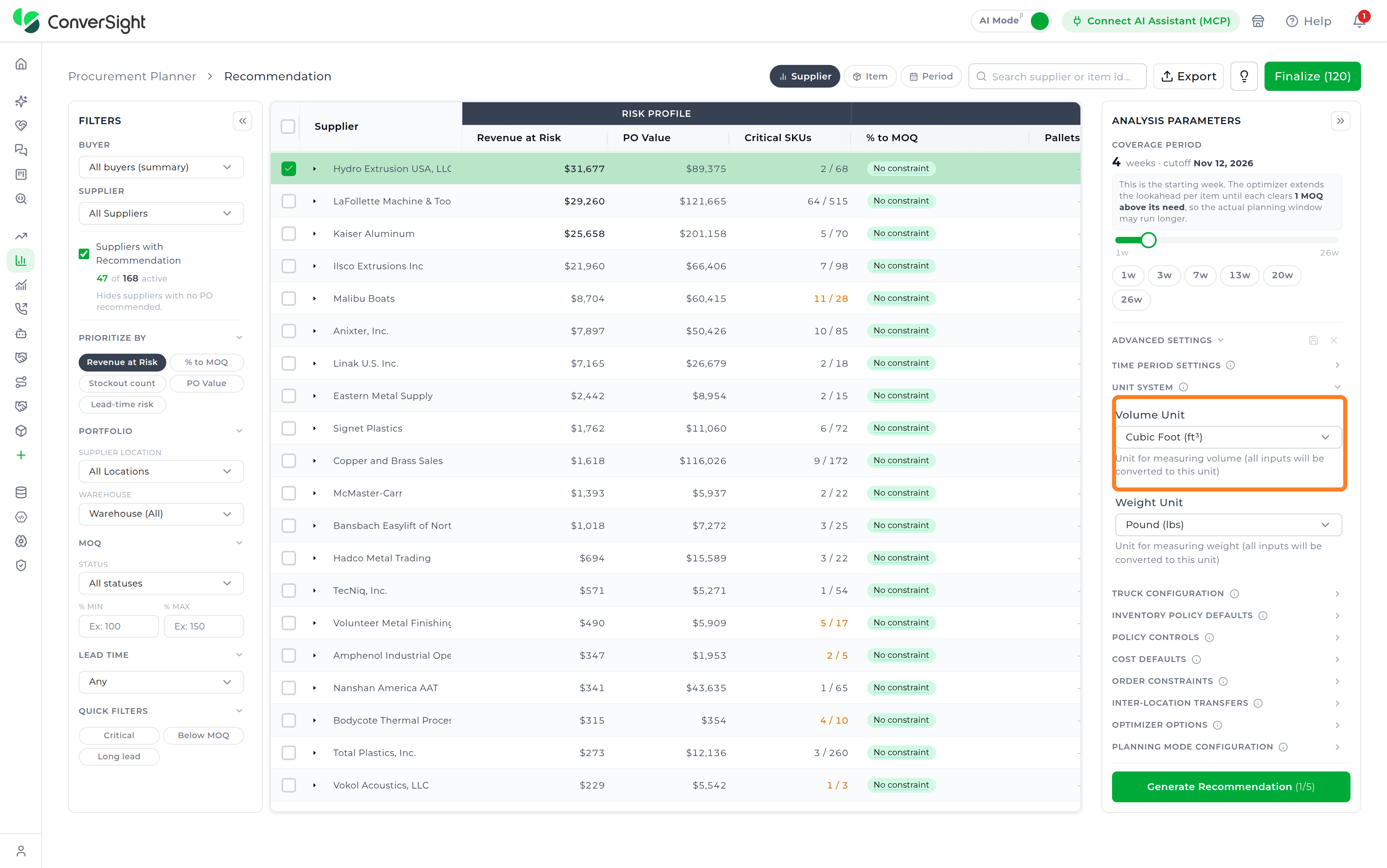This screenshot has width=1387, height=868.
Task: Click the search supplier or item field
Action: tap(1057, 76)
